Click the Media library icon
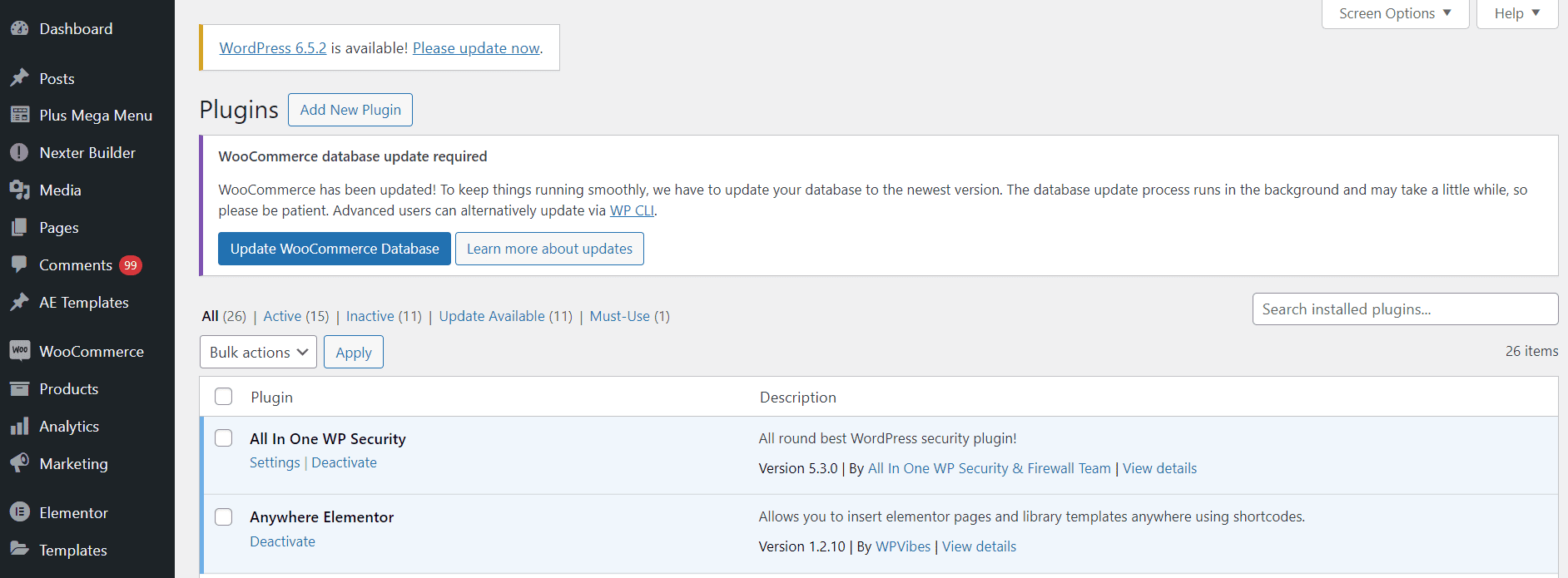Viewport: 1568px width, 578px height. [x=20, y=190]
